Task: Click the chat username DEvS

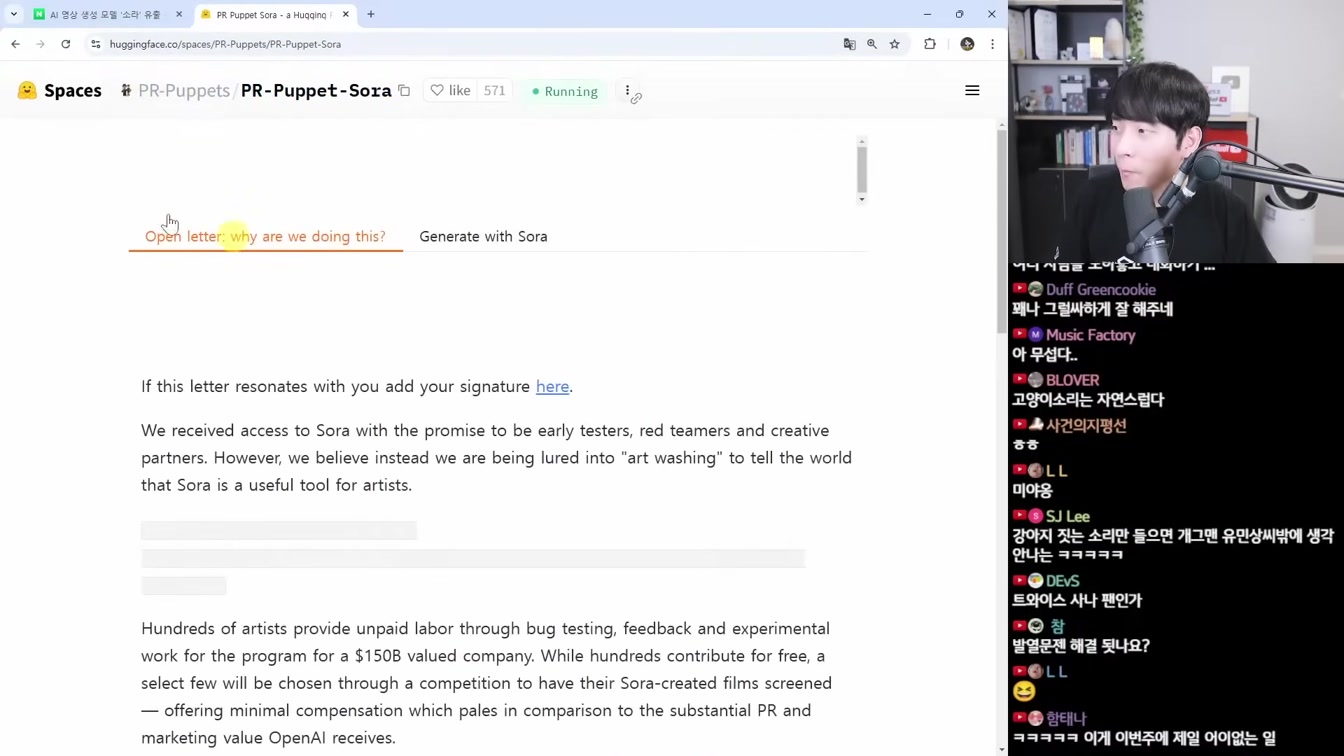Action: click(1063, 581)
